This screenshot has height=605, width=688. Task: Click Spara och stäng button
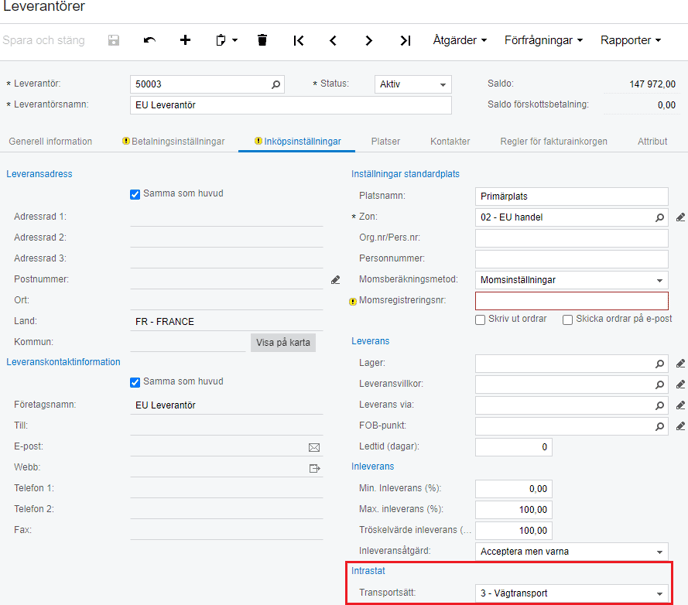tap(43, 40)
